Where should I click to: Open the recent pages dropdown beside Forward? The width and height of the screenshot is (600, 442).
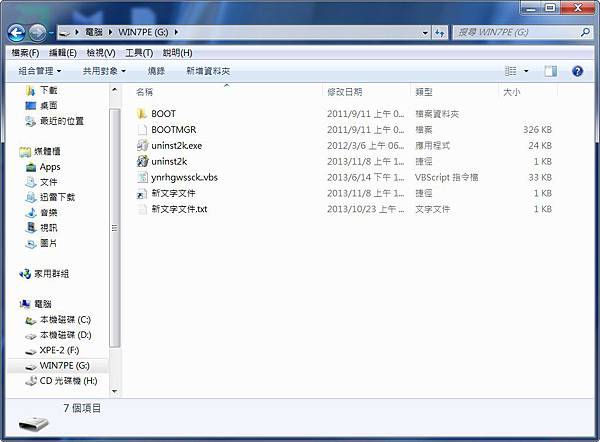point(51,33)
